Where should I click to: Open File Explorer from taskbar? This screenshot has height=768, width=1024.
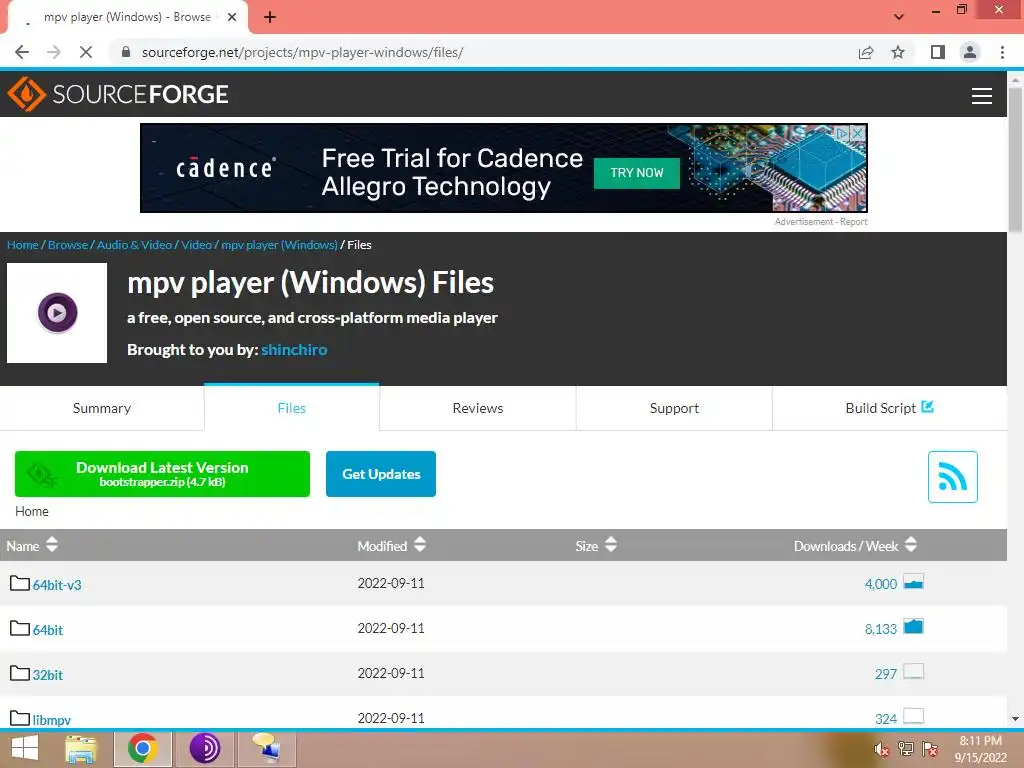click(81, 748)
